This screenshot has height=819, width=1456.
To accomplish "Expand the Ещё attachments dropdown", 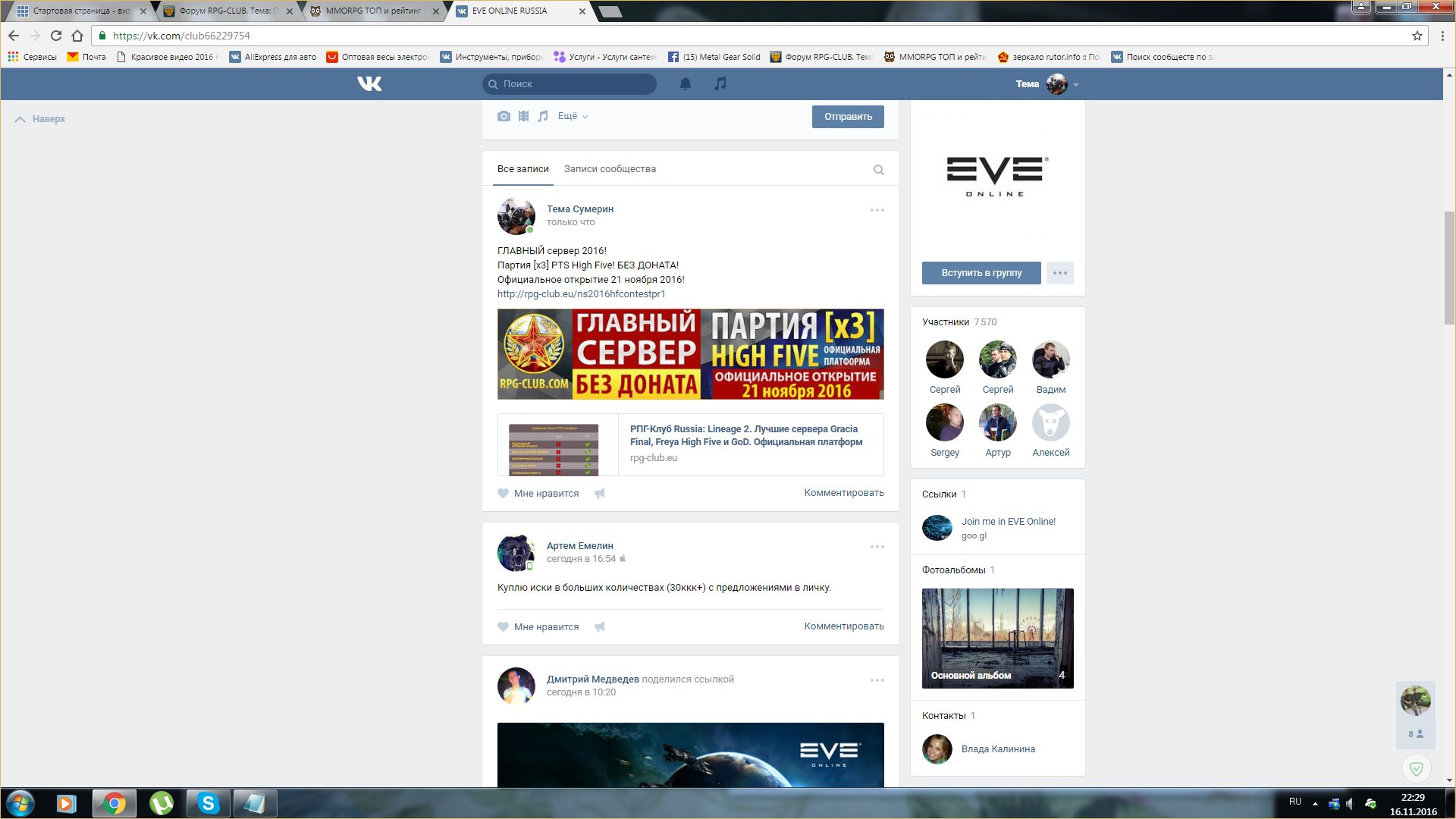I will (573, 116).
